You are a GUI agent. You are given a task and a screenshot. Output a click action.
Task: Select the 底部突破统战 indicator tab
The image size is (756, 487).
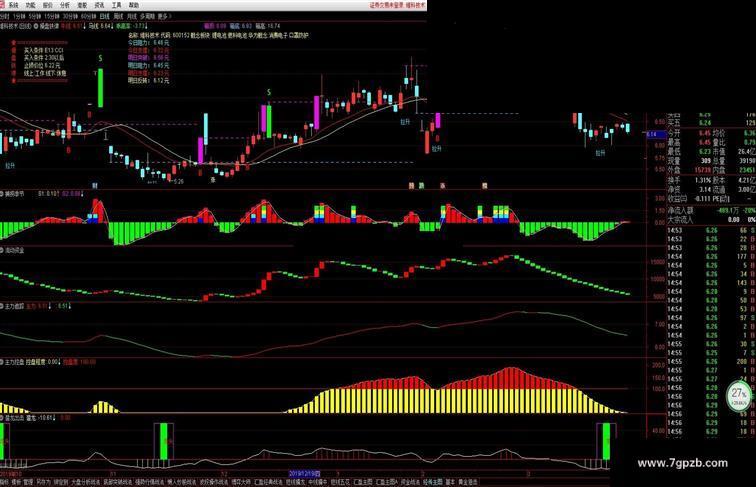pyautogui.click(x=118, y=482)
